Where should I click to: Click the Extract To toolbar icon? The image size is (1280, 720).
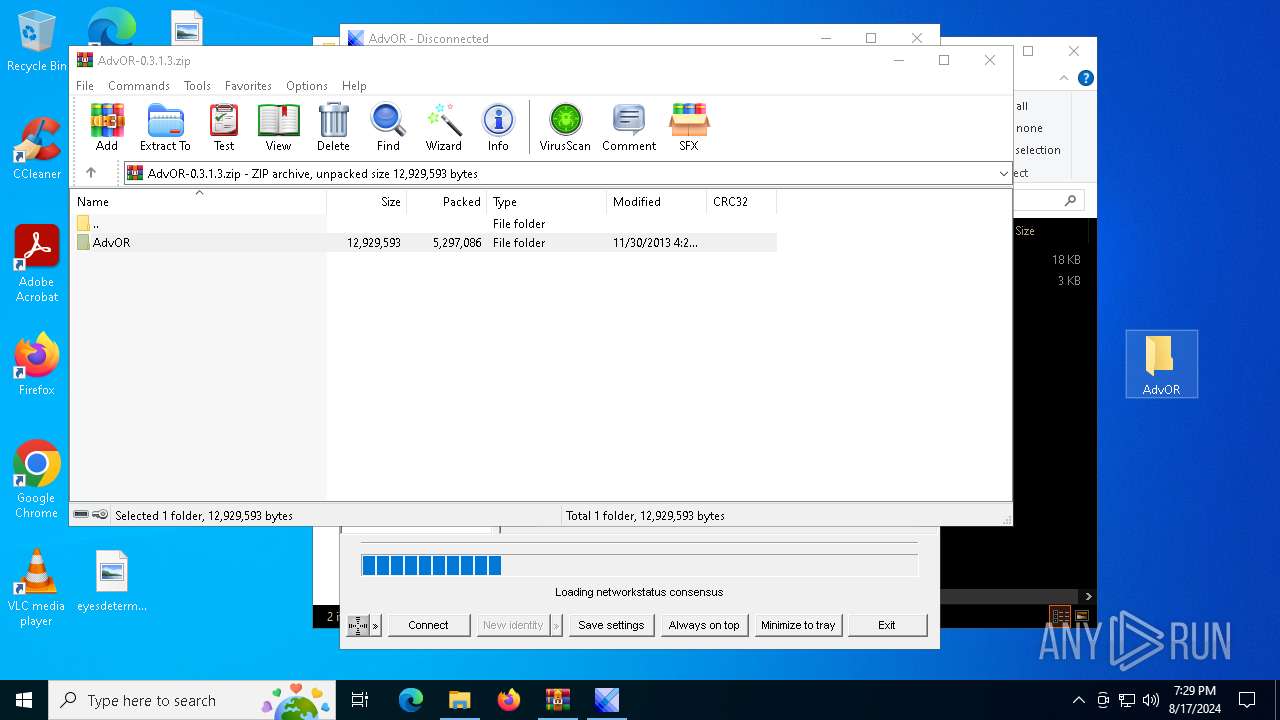click(x=165, y=127)
